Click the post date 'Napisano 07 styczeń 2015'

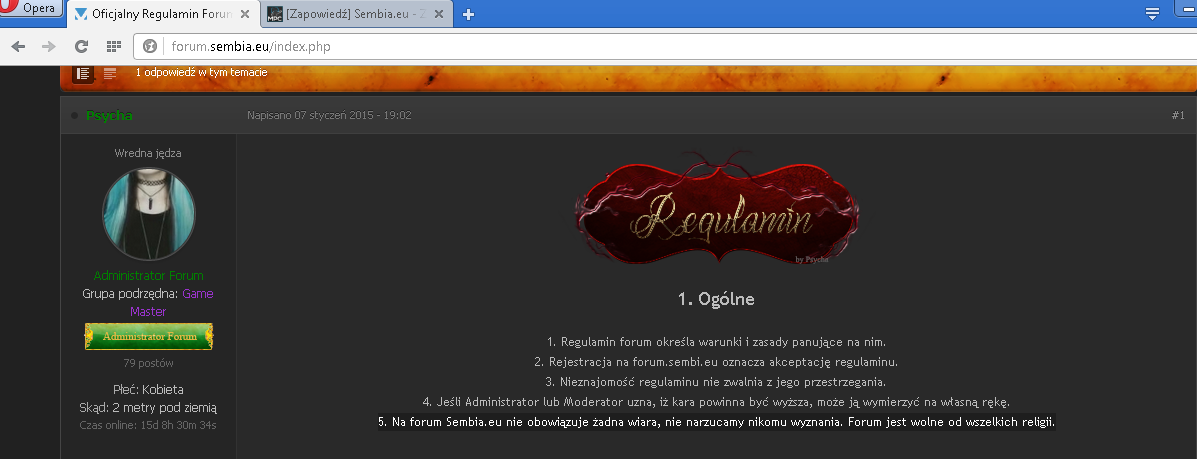point(329,115)
